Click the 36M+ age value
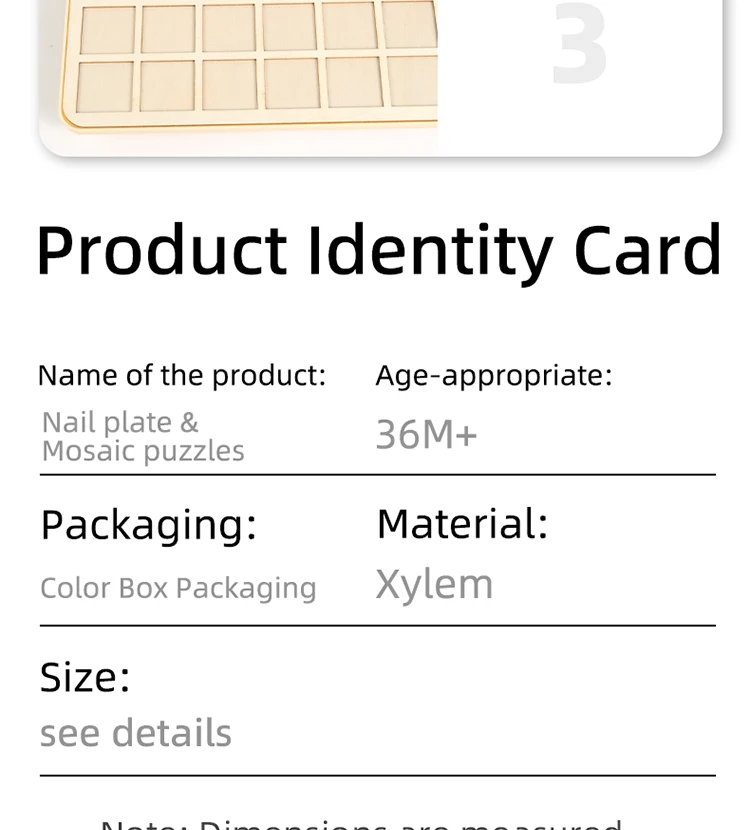 (426, 435)
